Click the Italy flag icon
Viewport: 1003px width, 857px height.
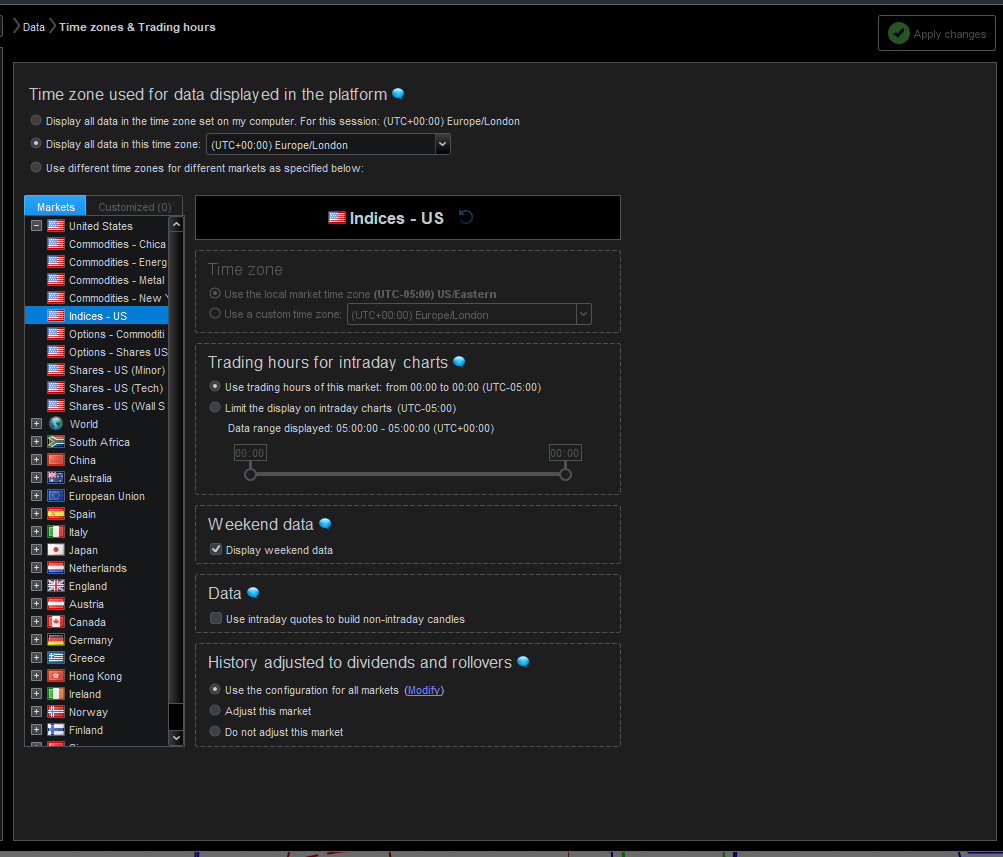pos(56,531)
